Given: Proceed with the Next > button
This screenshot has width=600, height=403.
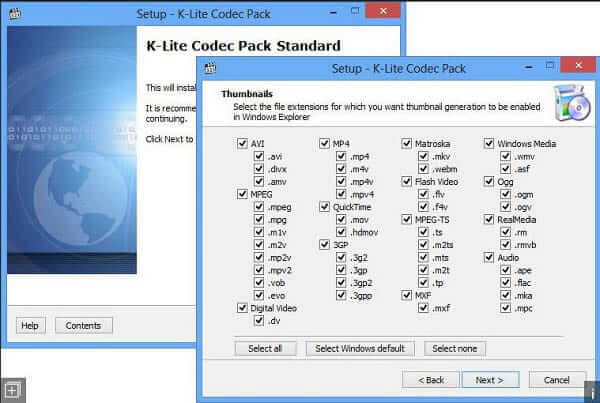Looking at the screenshot, I should click(490, 380).
